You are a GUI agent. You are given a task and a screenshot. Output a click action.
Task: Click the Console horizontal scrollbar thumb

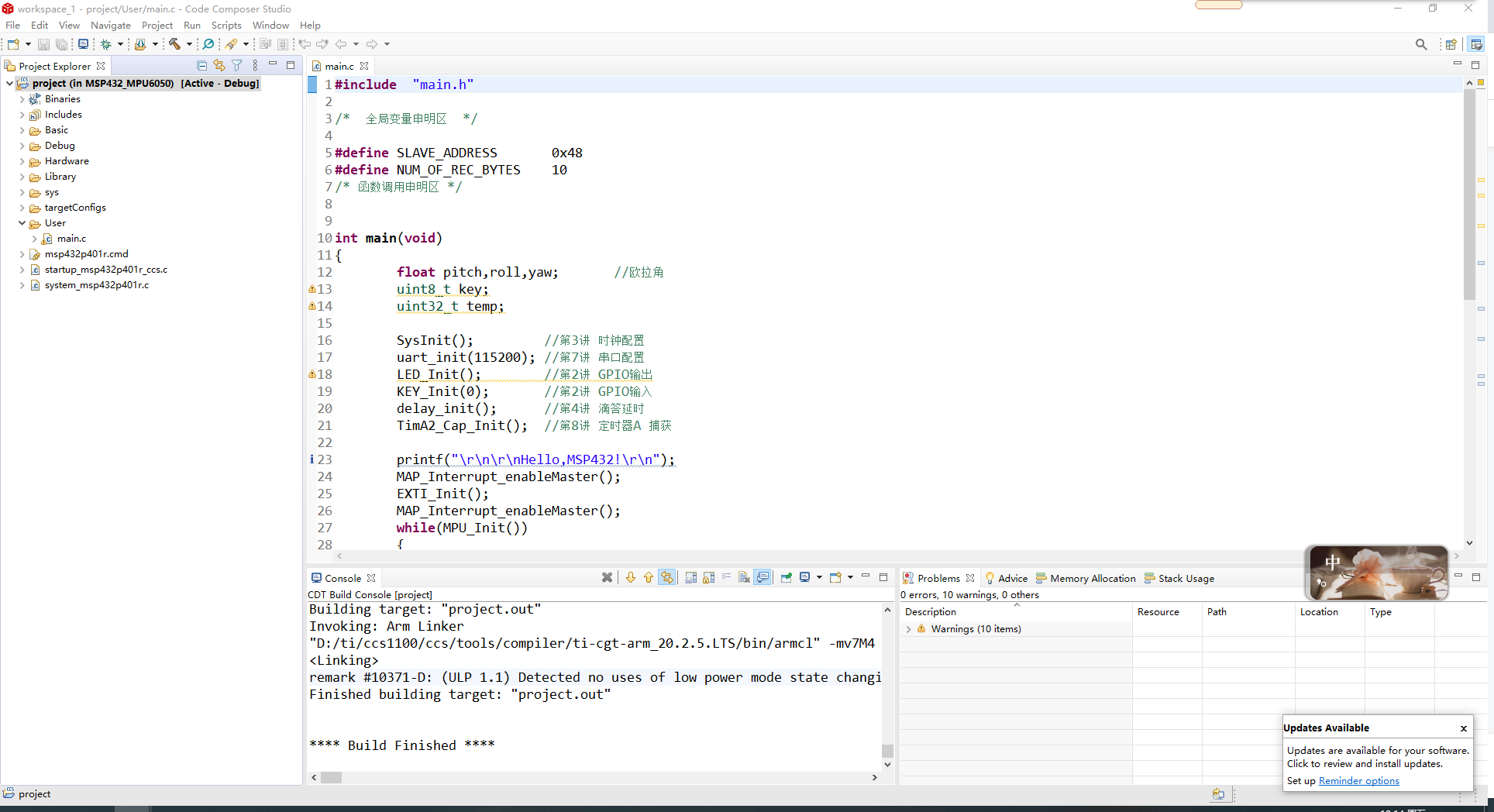pyautogui.click(x=332, y=777)
